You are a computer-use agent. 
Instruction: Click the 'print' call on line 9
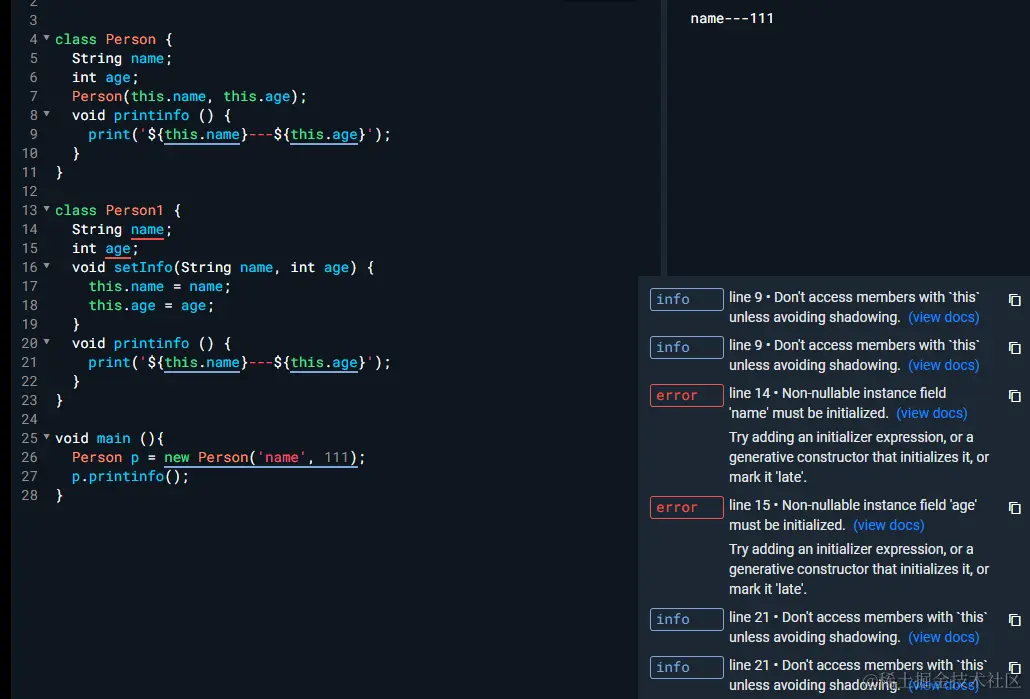click(x=109, y=135)
